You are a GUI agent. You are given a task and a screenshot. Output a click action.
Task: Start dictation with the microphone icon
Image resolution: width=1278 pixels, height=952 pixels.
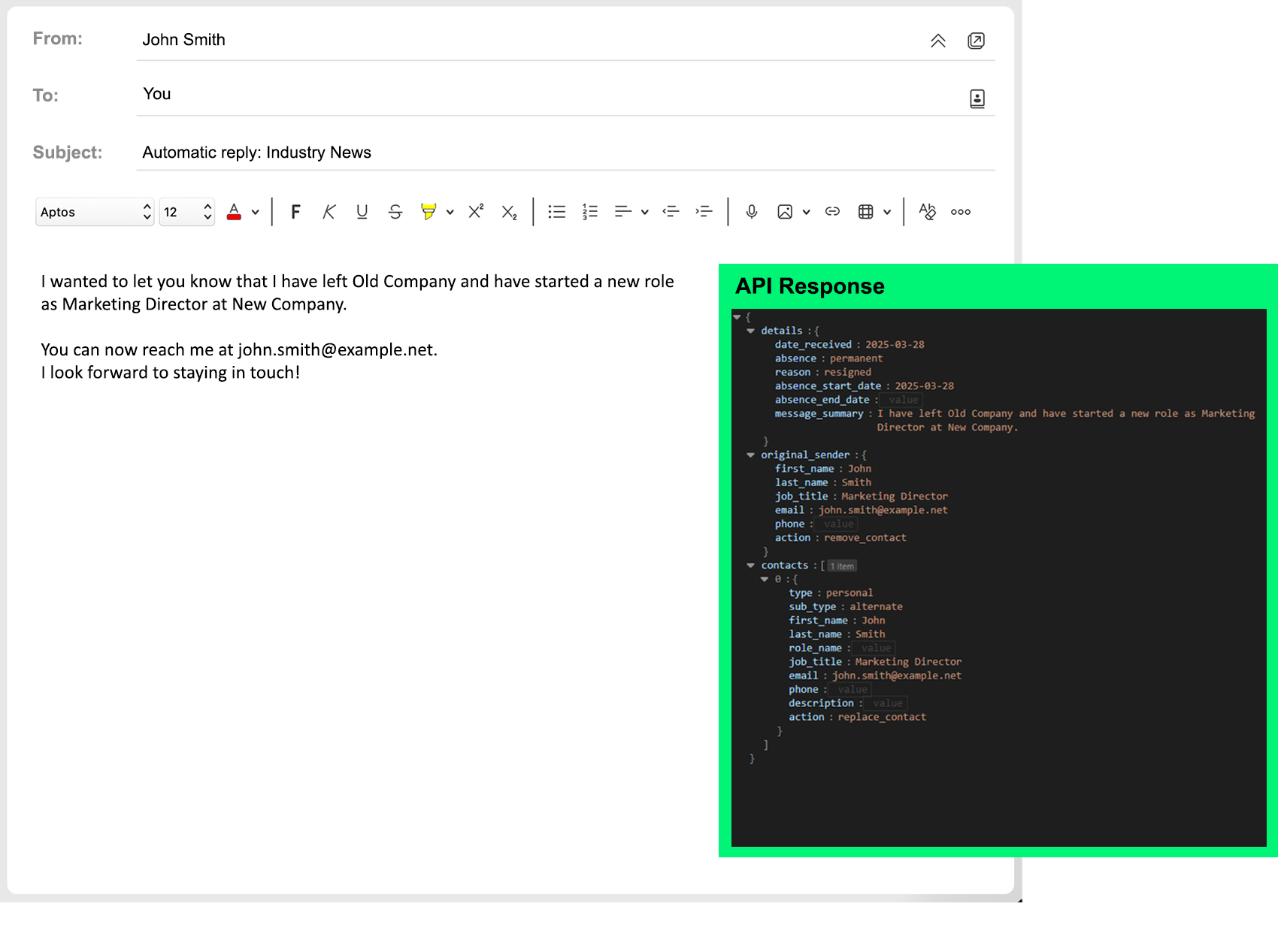coord(751,212)
